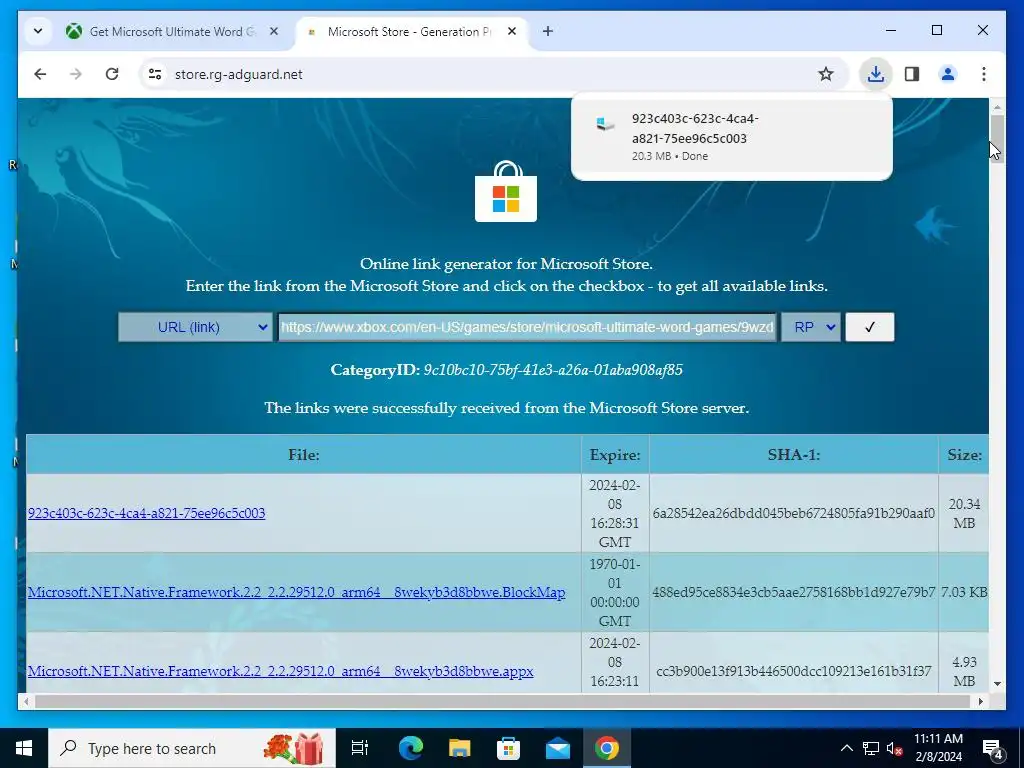Open downloaded file 923c403c in popup

pos(731,136)
